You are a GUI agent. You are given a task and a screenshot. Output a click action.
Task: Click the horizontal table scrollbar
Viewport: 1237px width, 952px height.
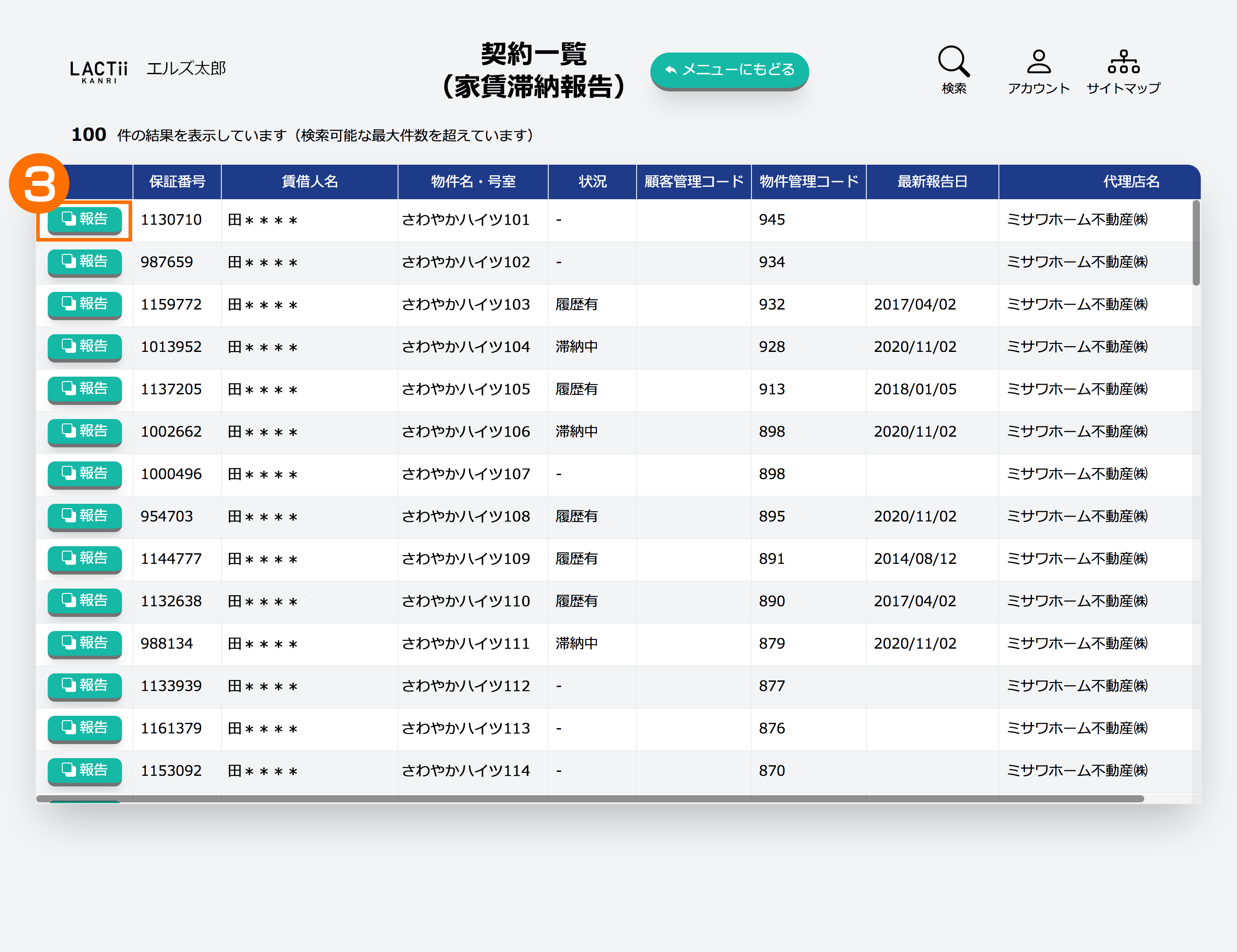tap(589, 799)
